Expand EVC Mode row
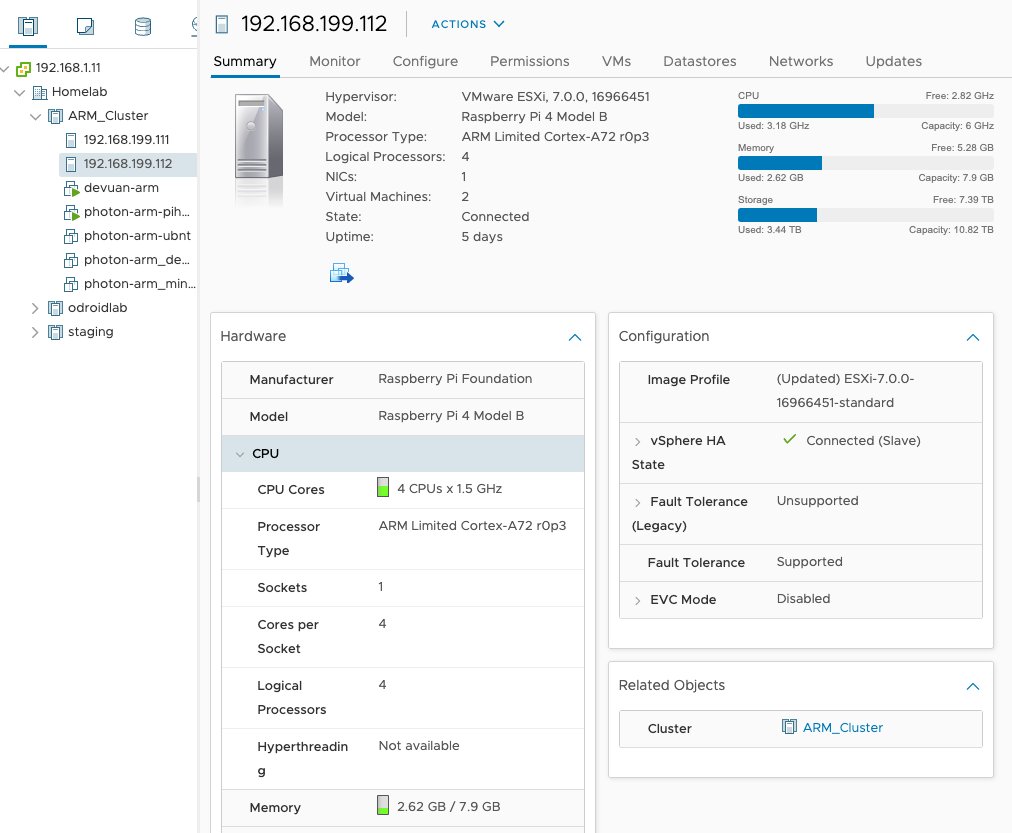Image resolution: width=1012 pixels, height=833 pixels. pos(637,601)
